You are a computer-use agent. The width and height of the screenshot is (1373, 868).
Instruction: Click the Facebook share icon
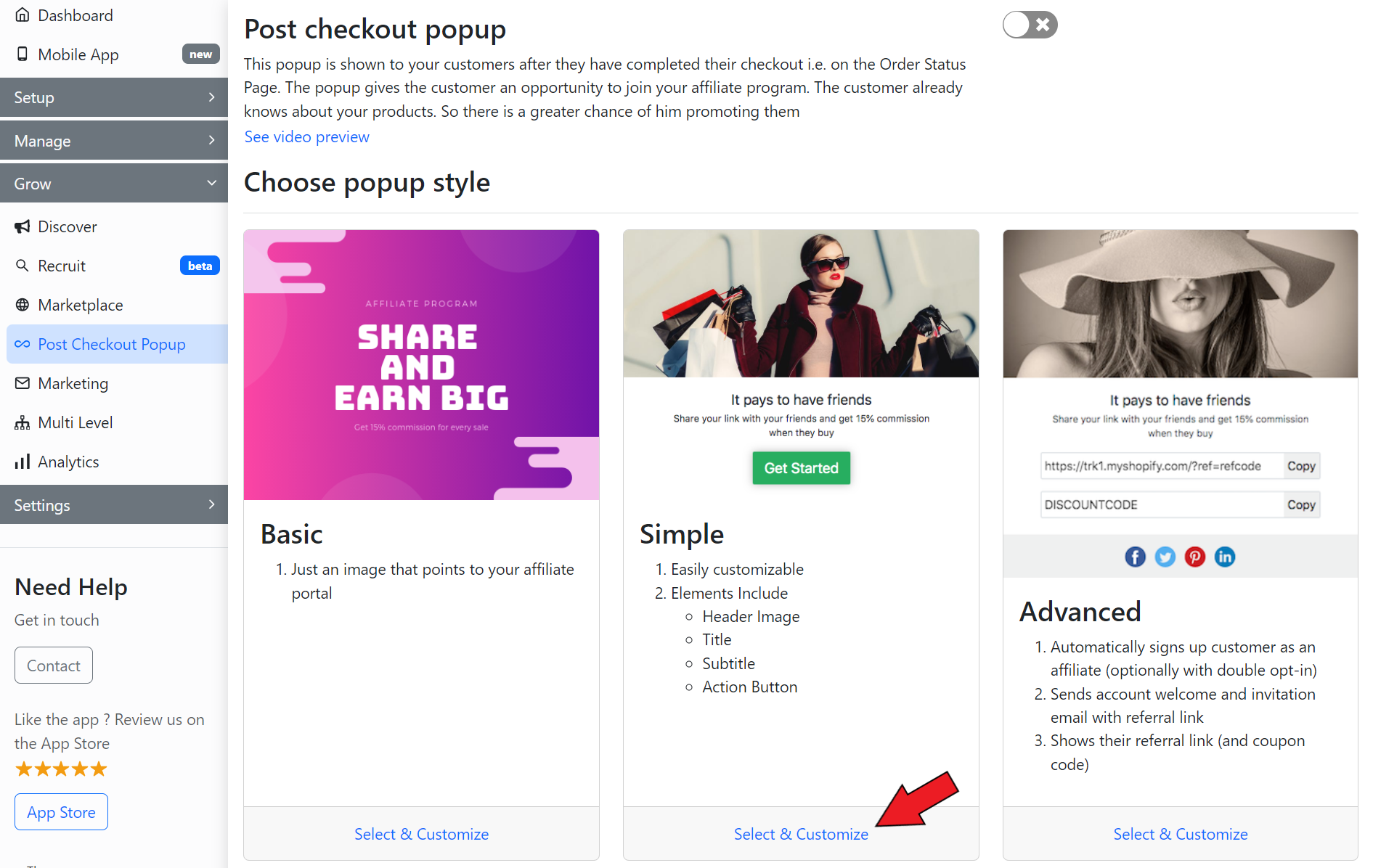pos(1135,557)
